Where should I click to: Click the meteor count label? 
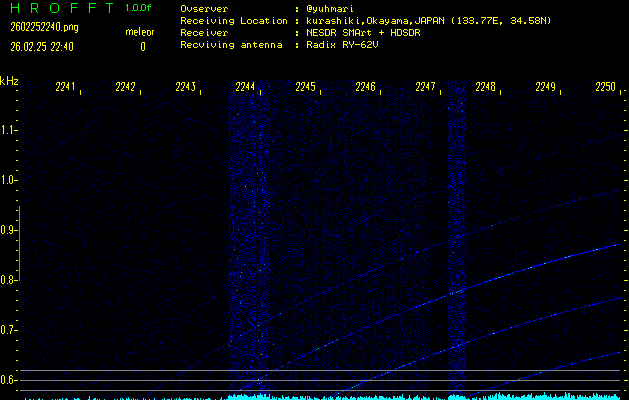140,32
